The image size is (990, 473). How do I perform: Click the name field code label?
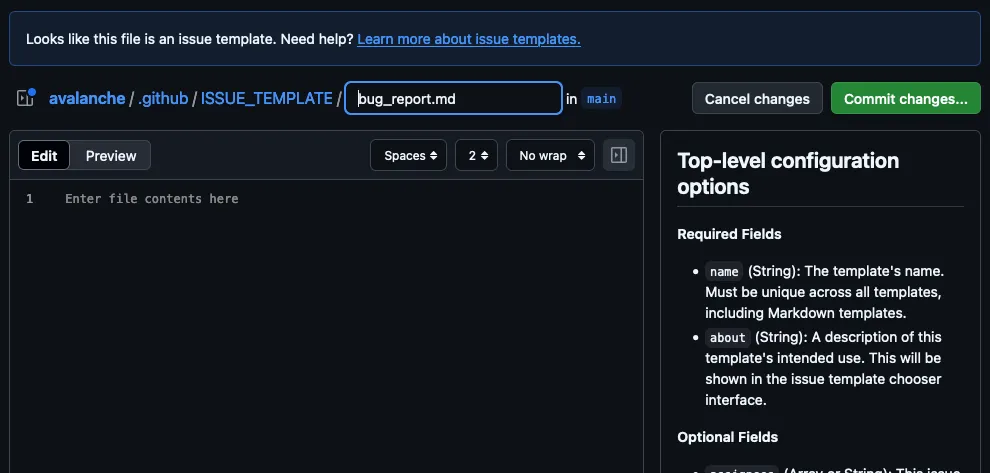point(723,272)
